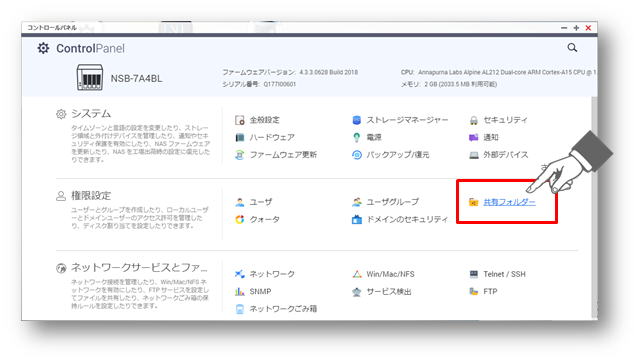Close the control panel with red X
Screen dimensions: 640x363
click(588, 28)
